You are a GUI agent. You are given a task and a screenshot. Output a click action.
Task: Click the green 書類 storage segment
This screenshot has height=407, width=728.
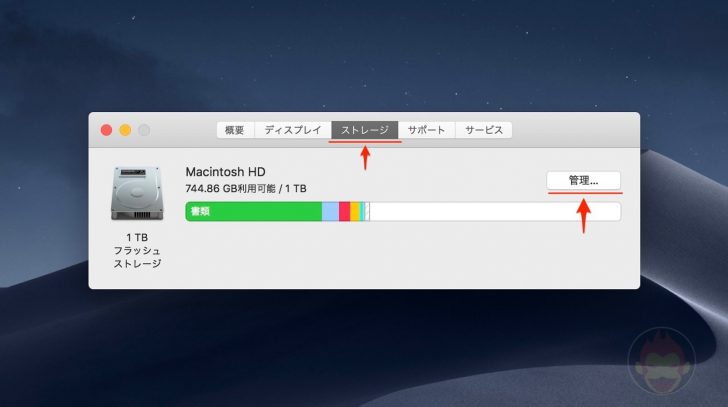pyautogui.click(x=254, y=212)
